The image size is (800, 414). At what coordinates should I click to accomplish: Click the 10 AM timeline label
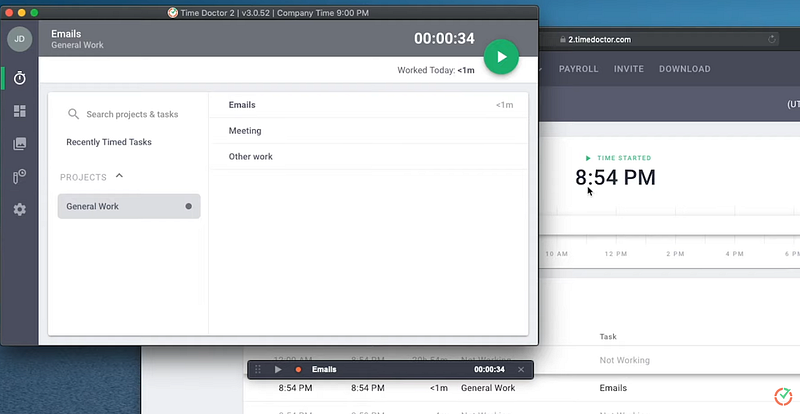point(556,254)
